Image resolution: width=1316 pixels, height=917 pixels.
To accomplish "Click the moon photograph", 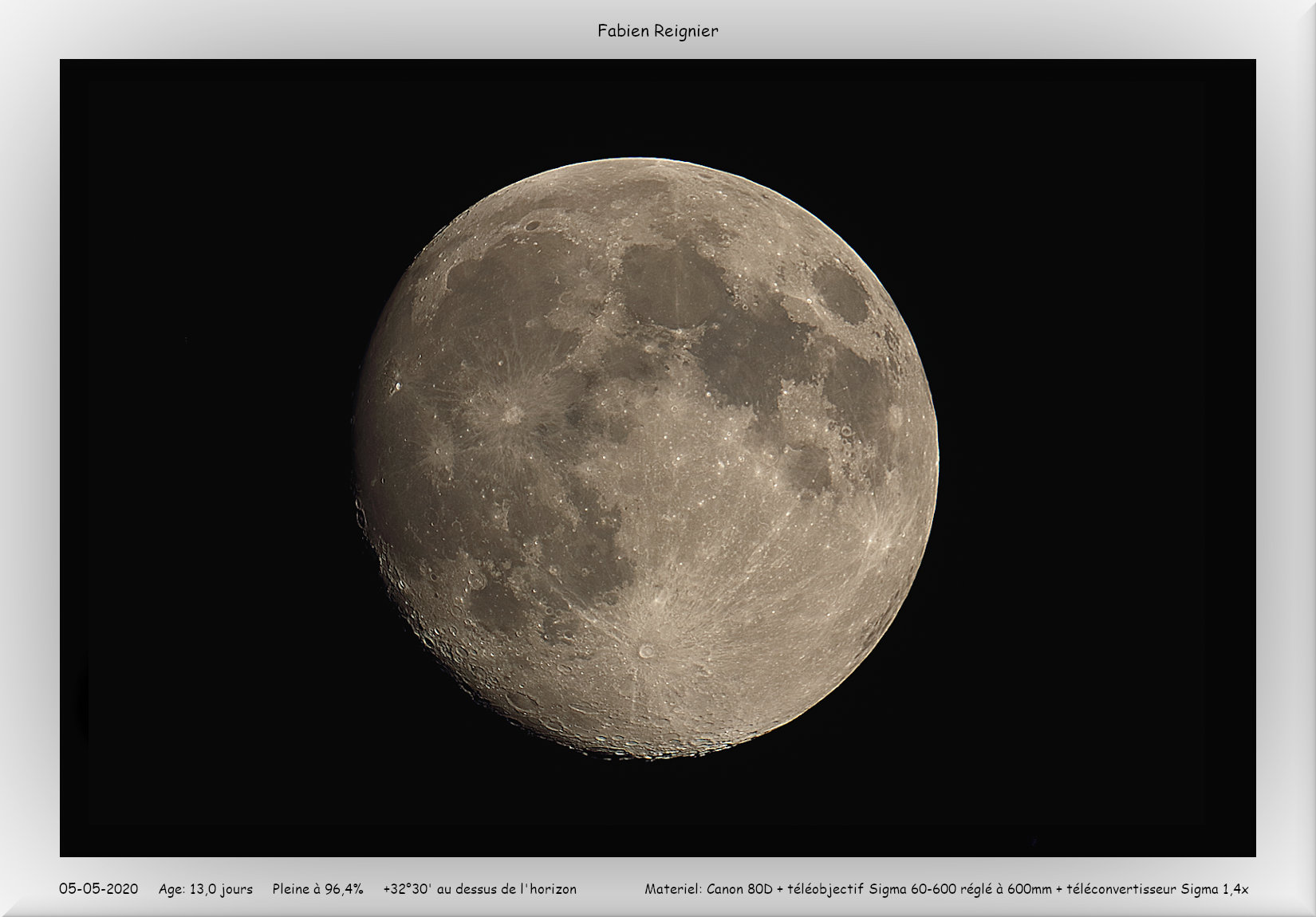I will 658,458.
